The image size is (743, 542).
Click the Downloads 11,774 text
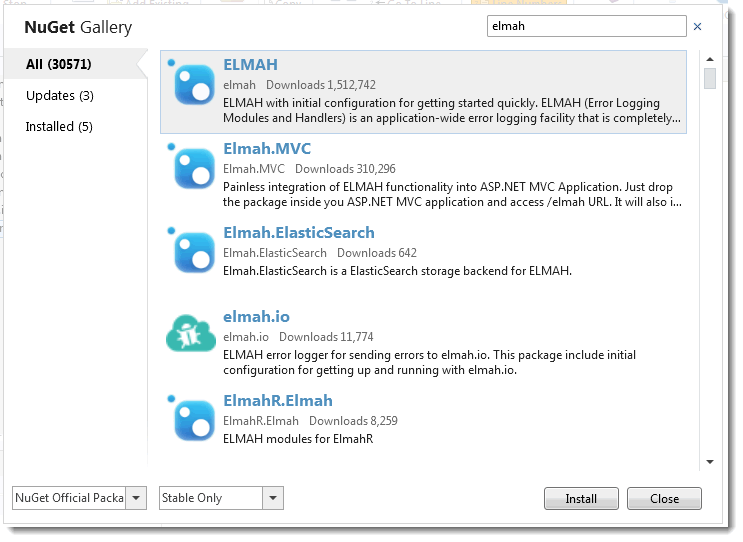point(326,337)
